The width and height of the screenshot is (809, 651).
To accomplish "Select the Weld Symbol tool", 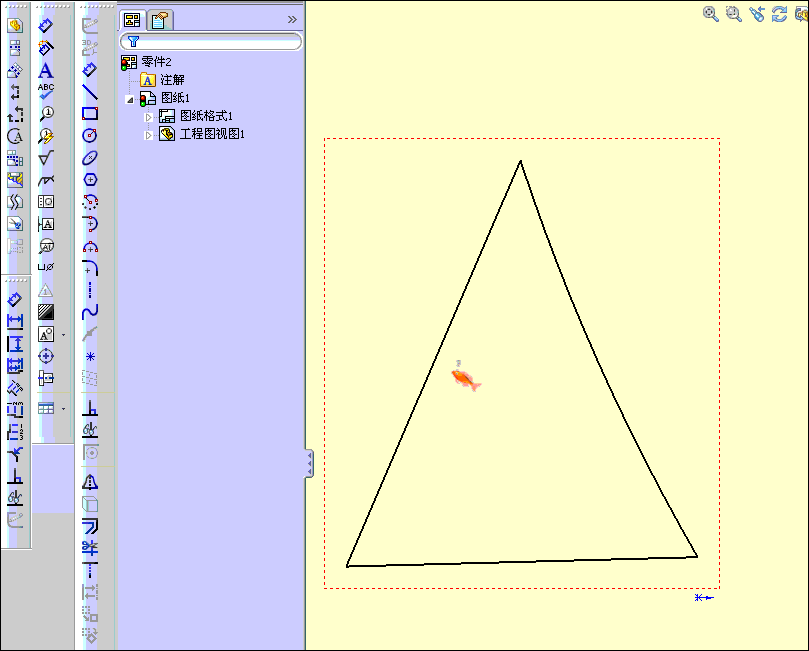I will [x=45, y=180].
